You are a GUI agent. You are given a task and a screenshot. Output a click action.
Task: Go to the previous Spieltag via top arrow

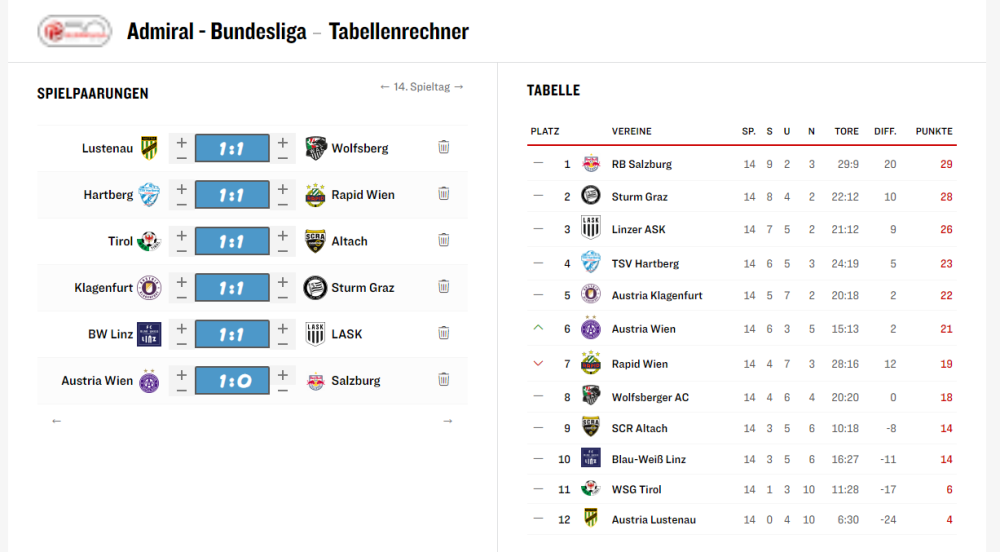coord(385,87)
